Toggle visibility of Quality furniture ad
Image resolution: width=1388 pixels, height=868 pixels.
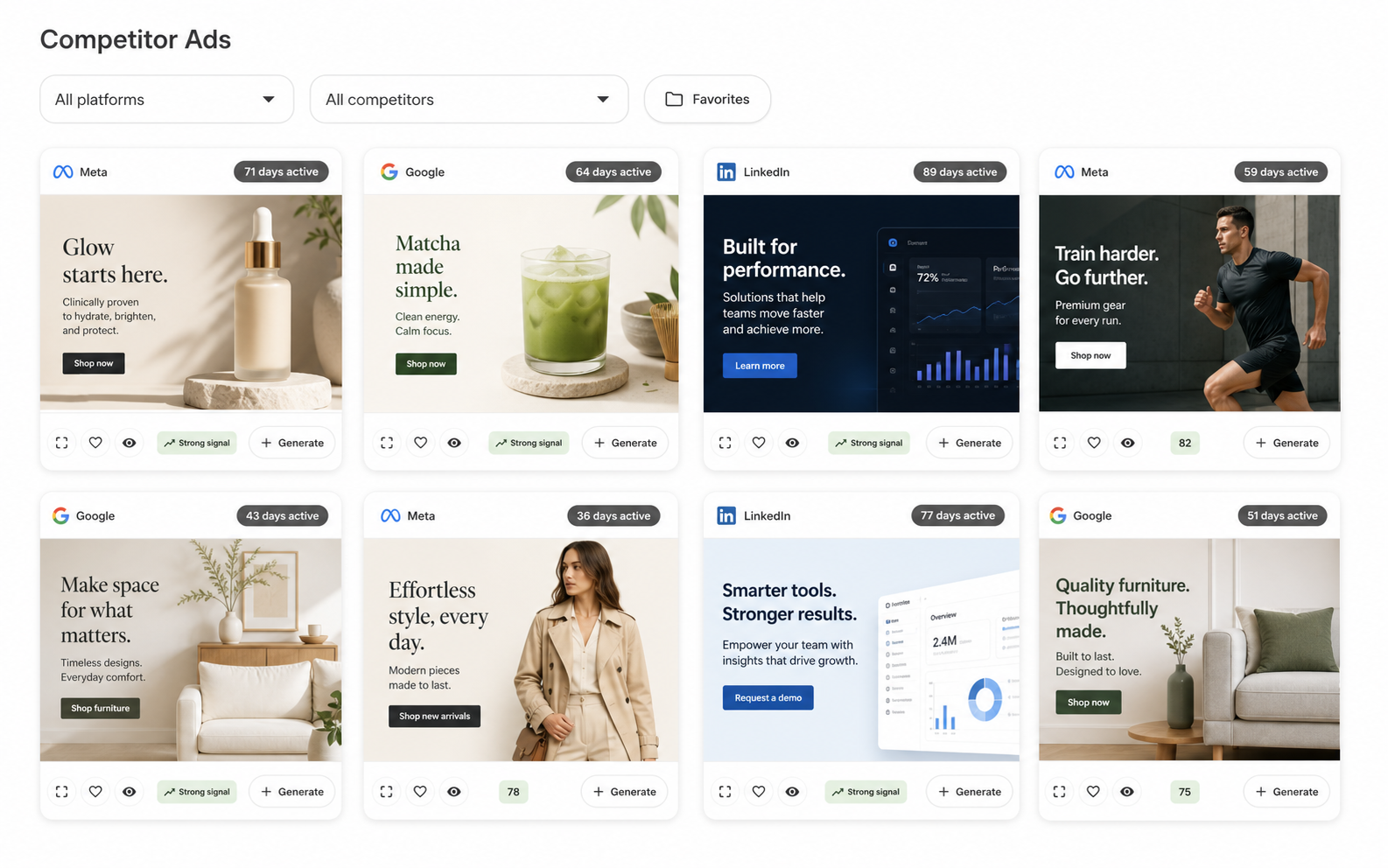1127,792
